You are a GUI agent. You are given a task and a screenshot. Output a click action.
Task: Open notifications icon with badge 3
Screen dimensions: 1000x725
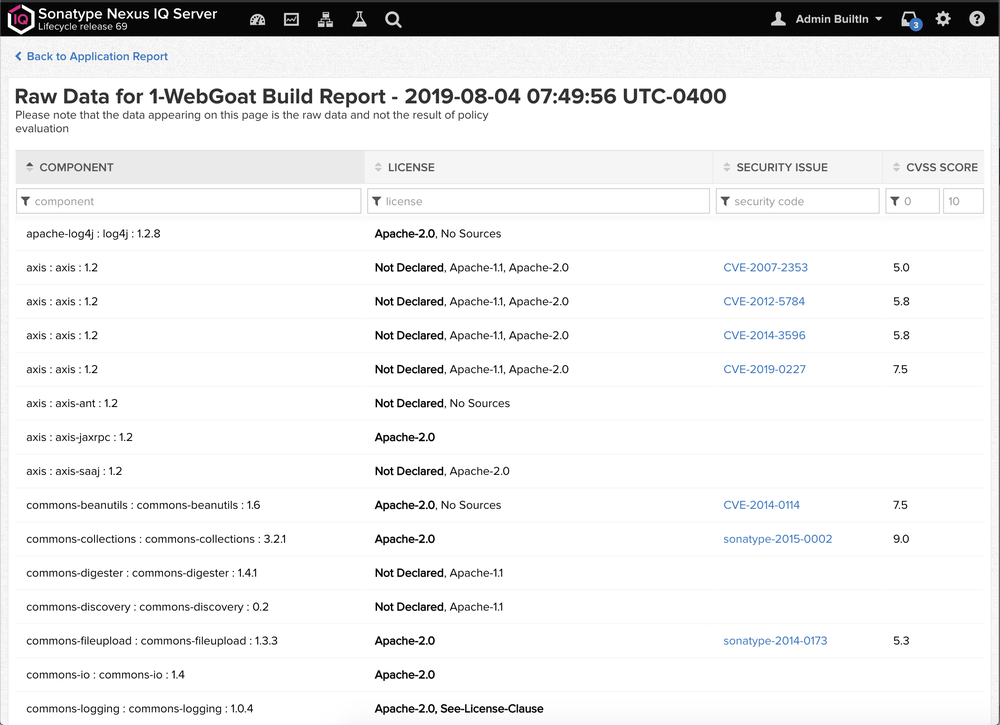coord(911,20)
